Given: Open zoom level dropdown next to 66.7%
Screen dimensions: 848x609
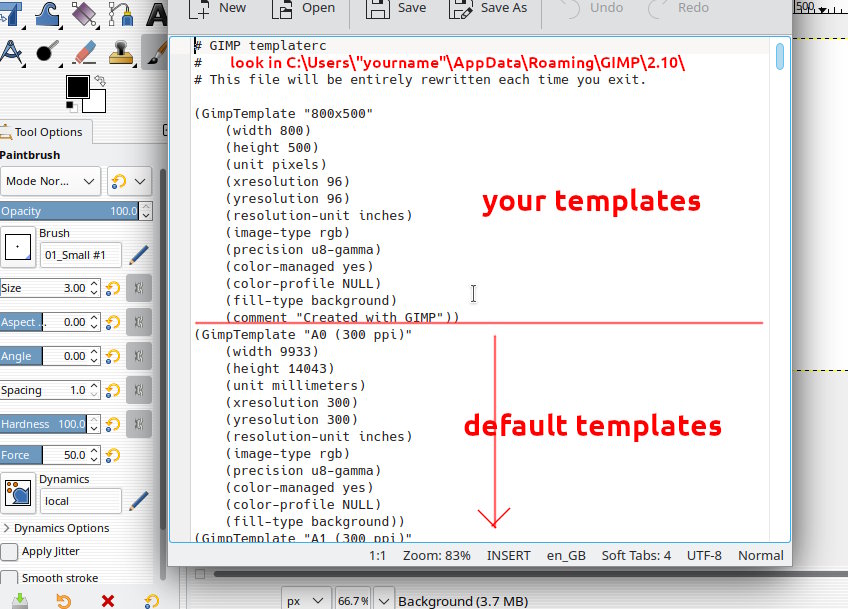Looking at the screenshot, I should pos(384,601).
